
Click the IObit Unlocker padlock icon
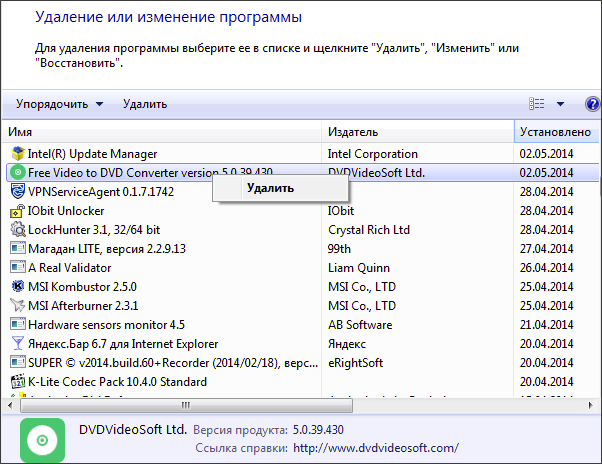coord(18,210)
